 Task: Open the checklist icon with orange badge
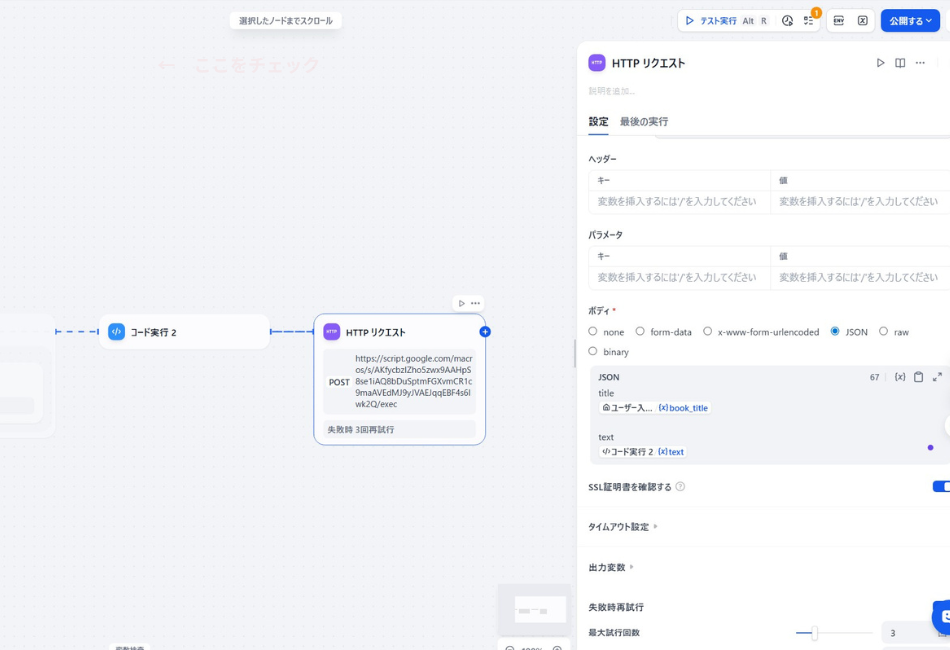(808, 21)
